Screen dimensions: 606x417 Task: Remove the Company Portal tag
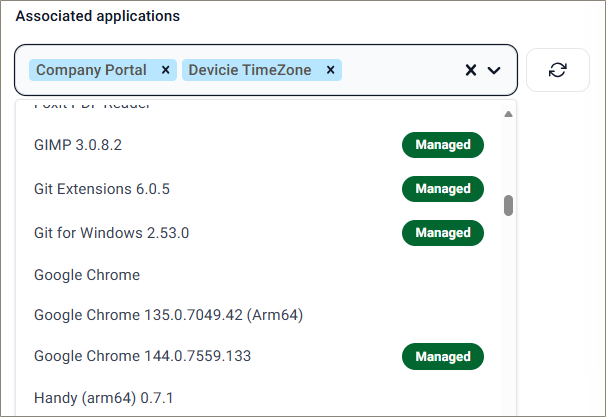(166, 70)
